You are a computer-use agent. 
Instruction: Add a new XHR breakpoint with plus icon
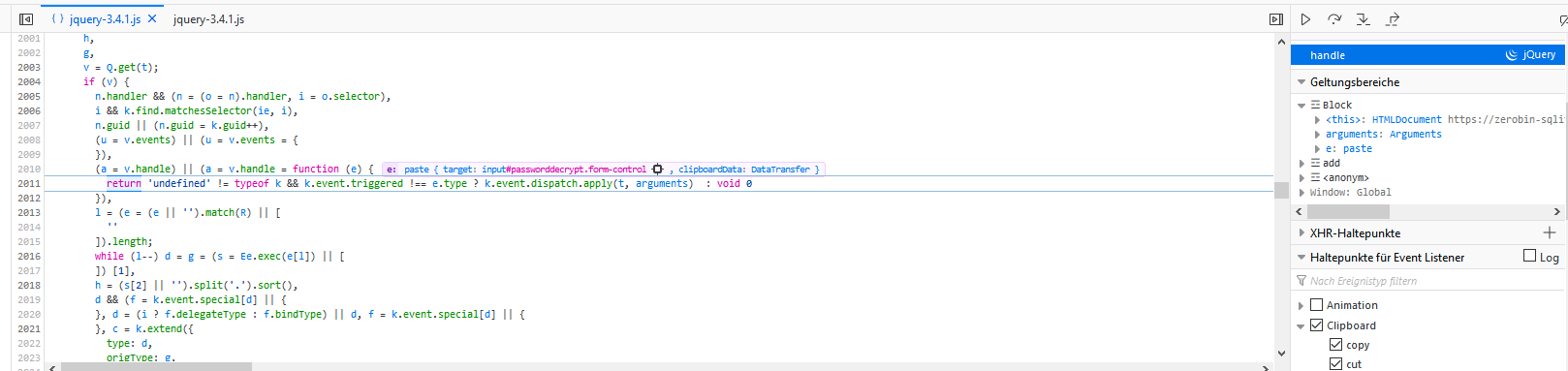[1550, 232]
